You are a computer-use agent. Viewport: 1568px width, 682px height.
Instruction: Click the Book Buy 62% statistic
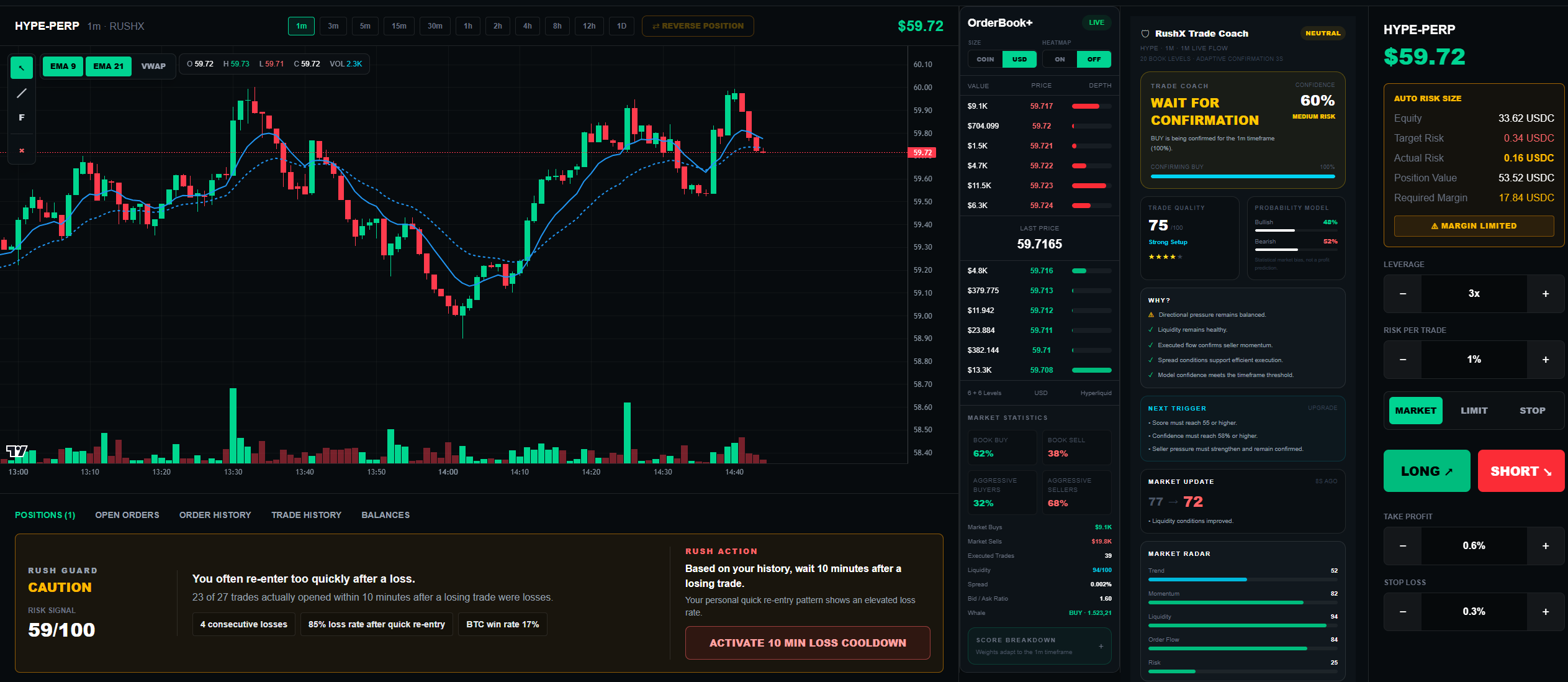point(1001,447)
